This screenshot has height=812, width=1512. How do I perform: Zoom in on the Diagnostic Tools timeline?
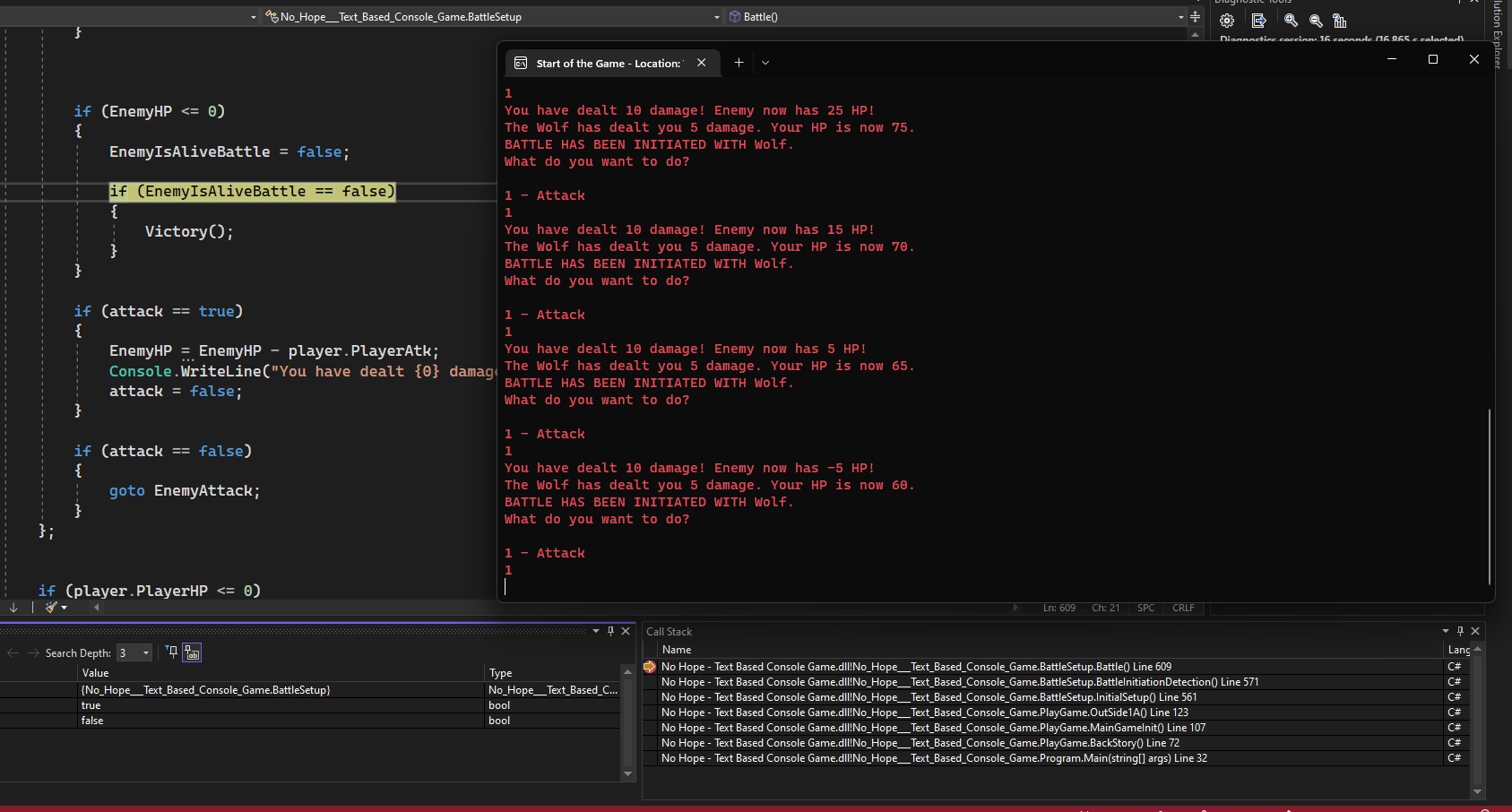coord(1291,21)
